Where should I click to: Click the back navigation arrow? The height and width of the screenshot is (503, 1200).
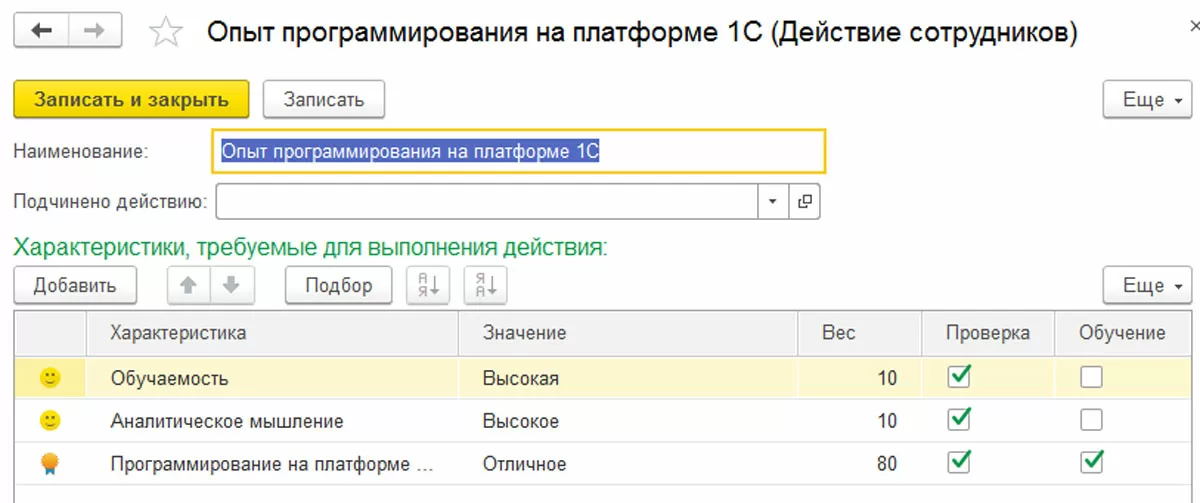click(x=42, y=31)
